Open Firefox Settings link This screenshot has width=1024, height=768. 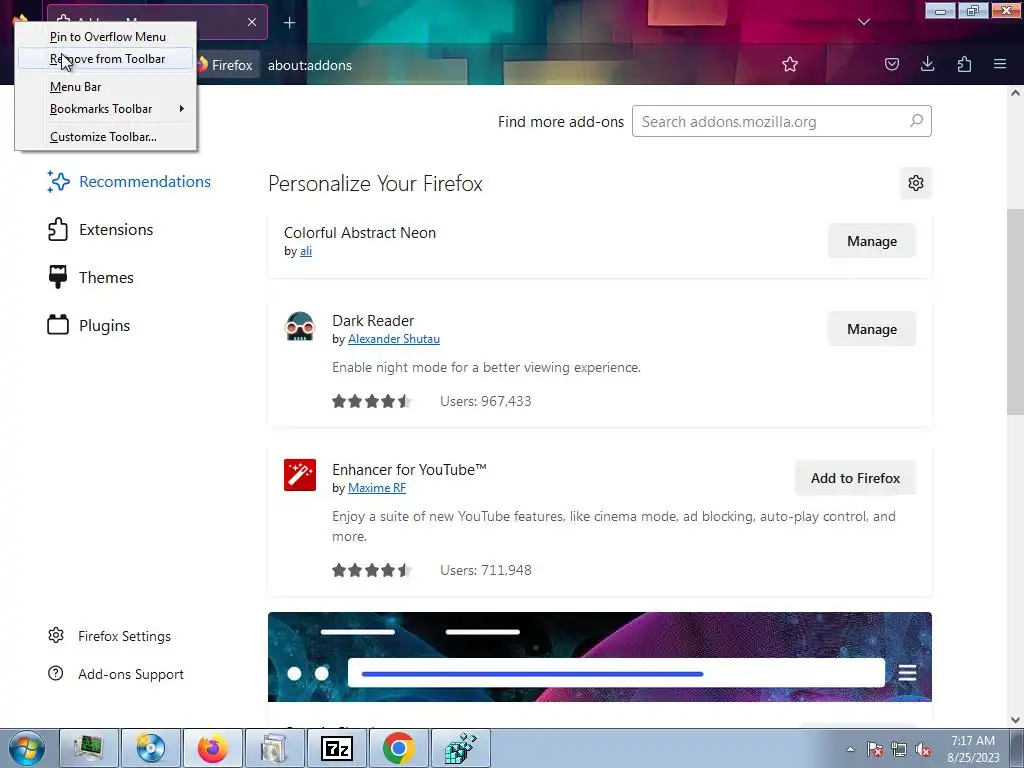(x=110, y=636)
